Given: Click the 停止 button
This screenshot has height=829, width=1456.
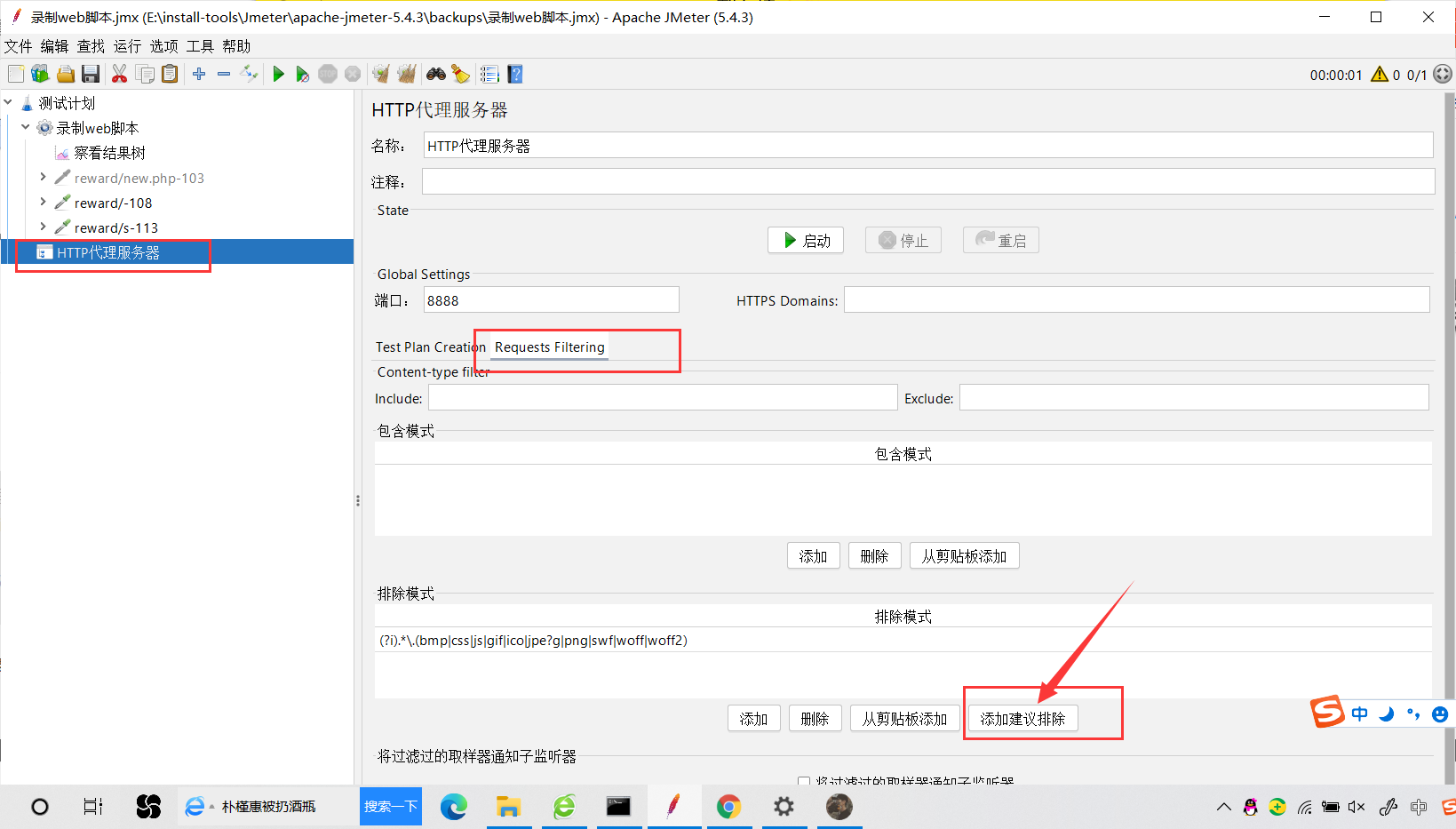Looking at the screenshot, I should [903, 240].
